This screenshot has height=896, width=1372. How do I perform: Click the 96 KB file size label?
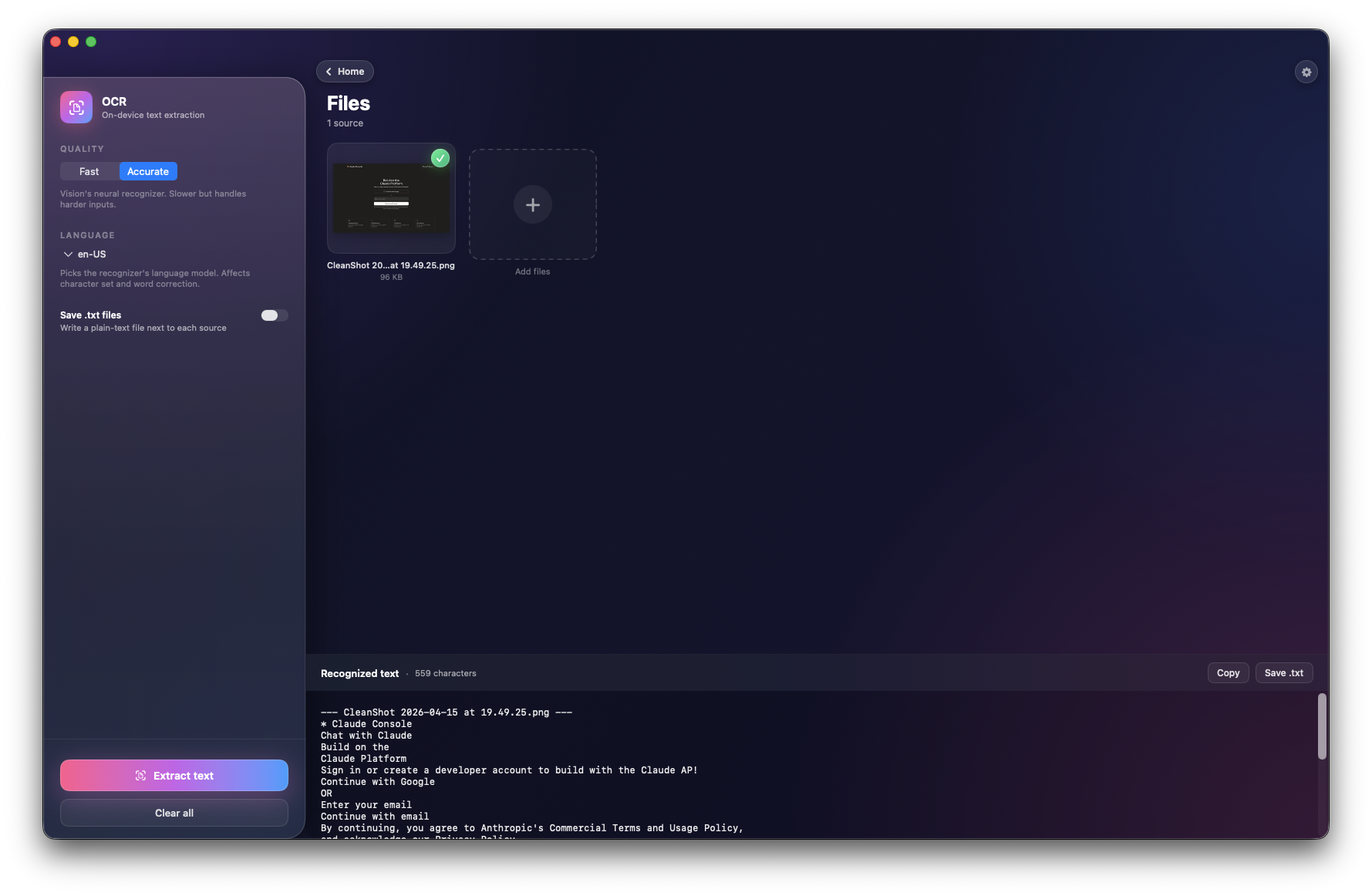click(391, 278)
